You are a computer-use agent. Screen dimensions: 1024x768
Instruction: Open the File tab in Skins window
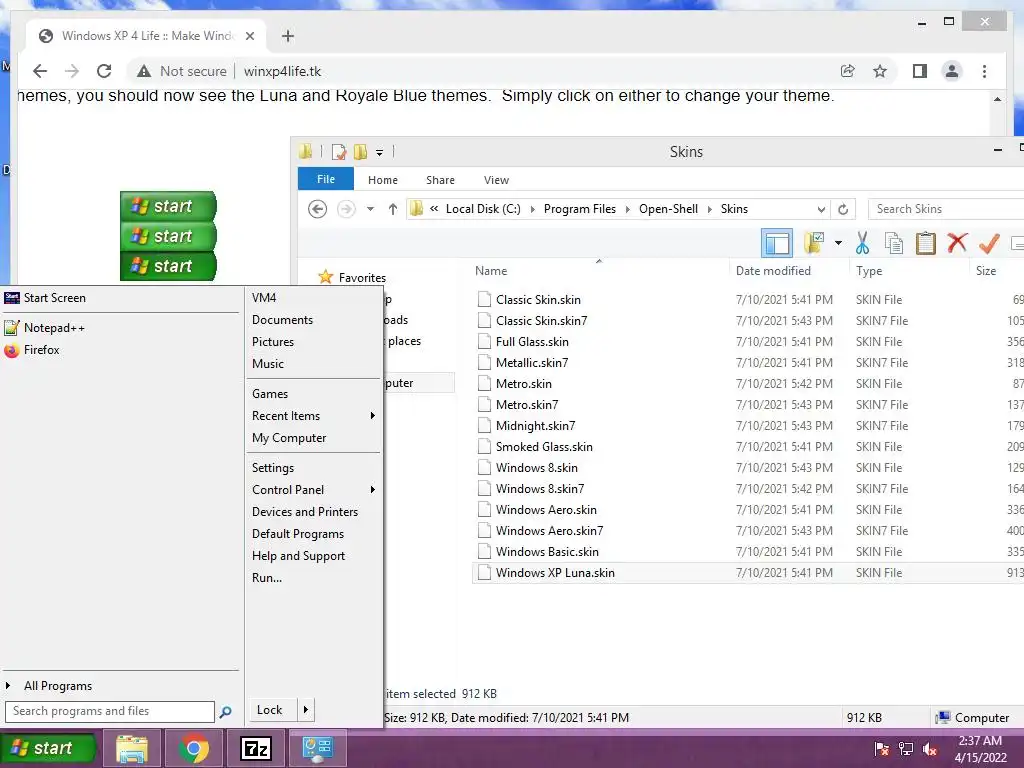[326, 179]
